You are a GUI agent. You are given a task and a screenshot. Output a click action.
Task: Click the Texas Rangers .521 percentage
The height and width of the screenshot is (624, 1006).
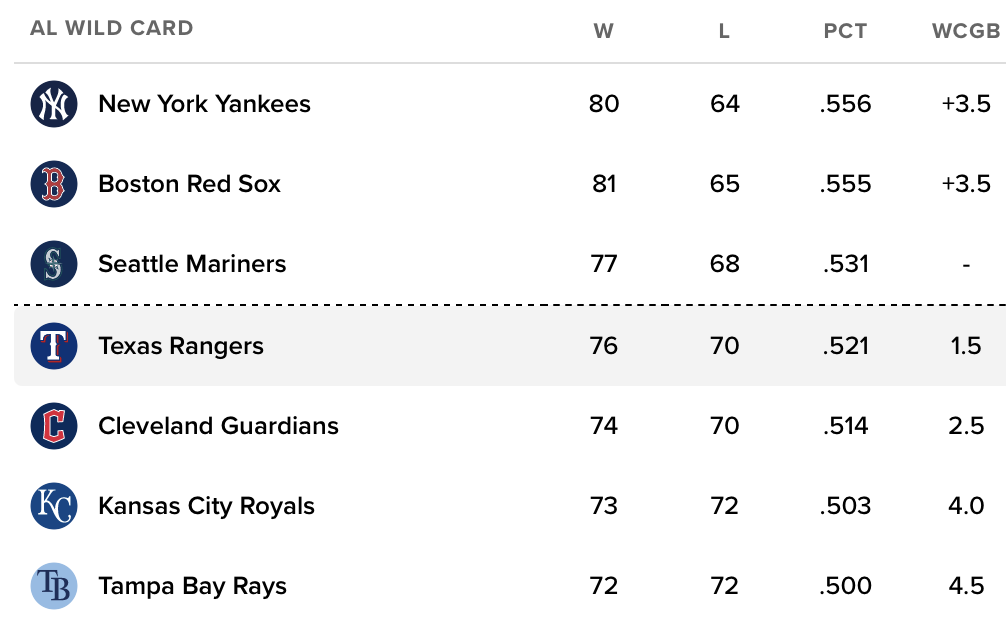pos(846,346)
